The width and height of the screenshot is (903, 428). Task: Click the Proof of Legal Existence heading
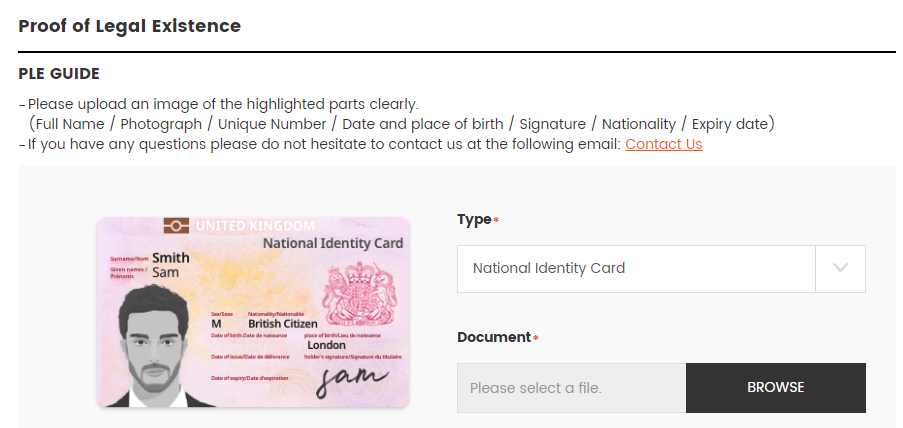(130, 26)
